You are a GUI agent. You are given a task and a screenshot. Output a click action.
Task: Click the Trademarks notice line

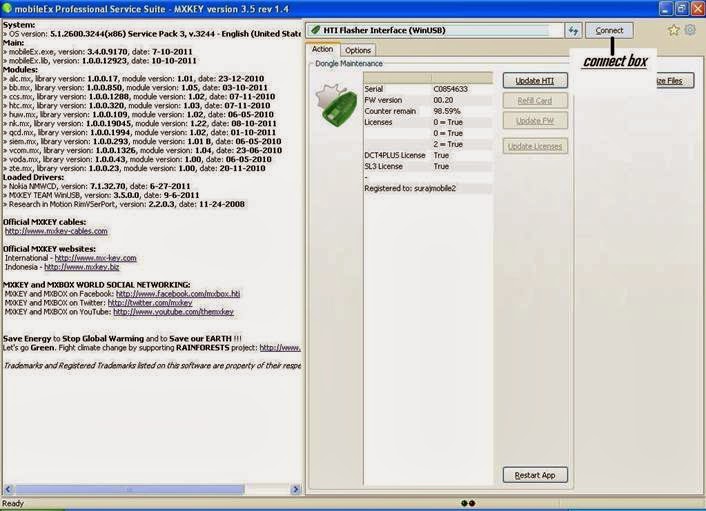[152, 366]
